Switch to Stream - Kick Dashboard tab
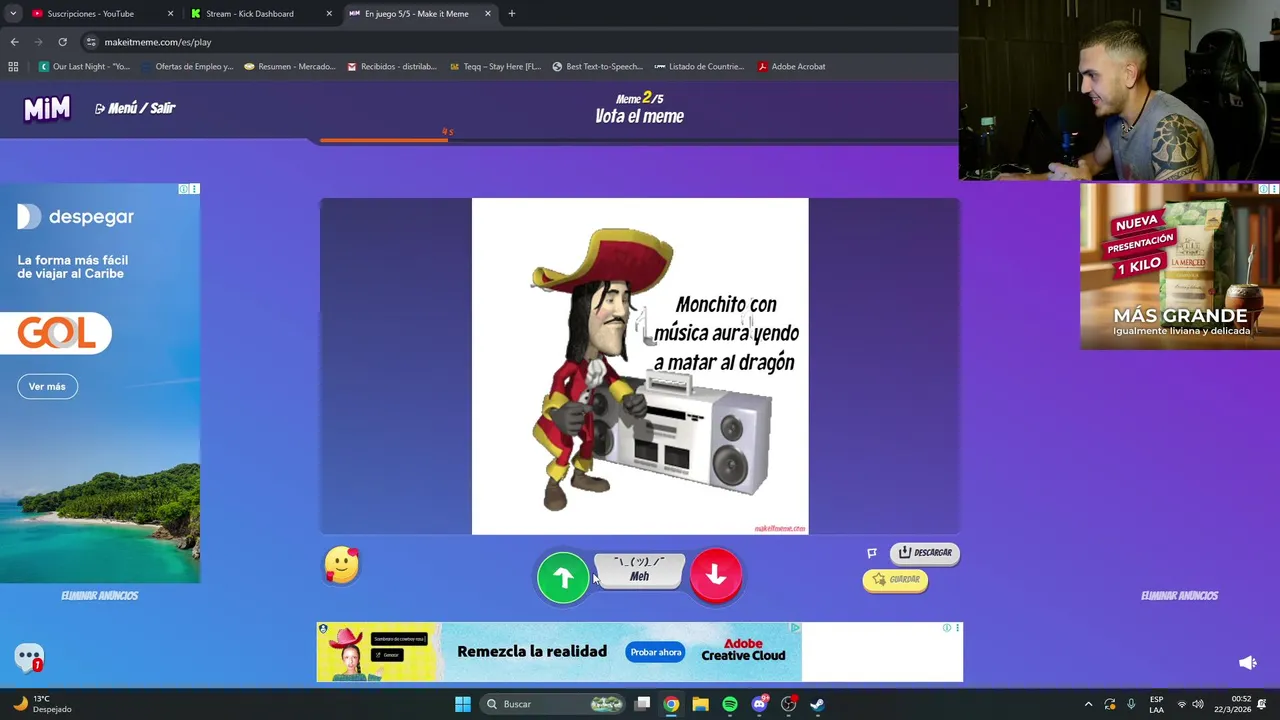The image size is (1280, 720). coord(250,14)
